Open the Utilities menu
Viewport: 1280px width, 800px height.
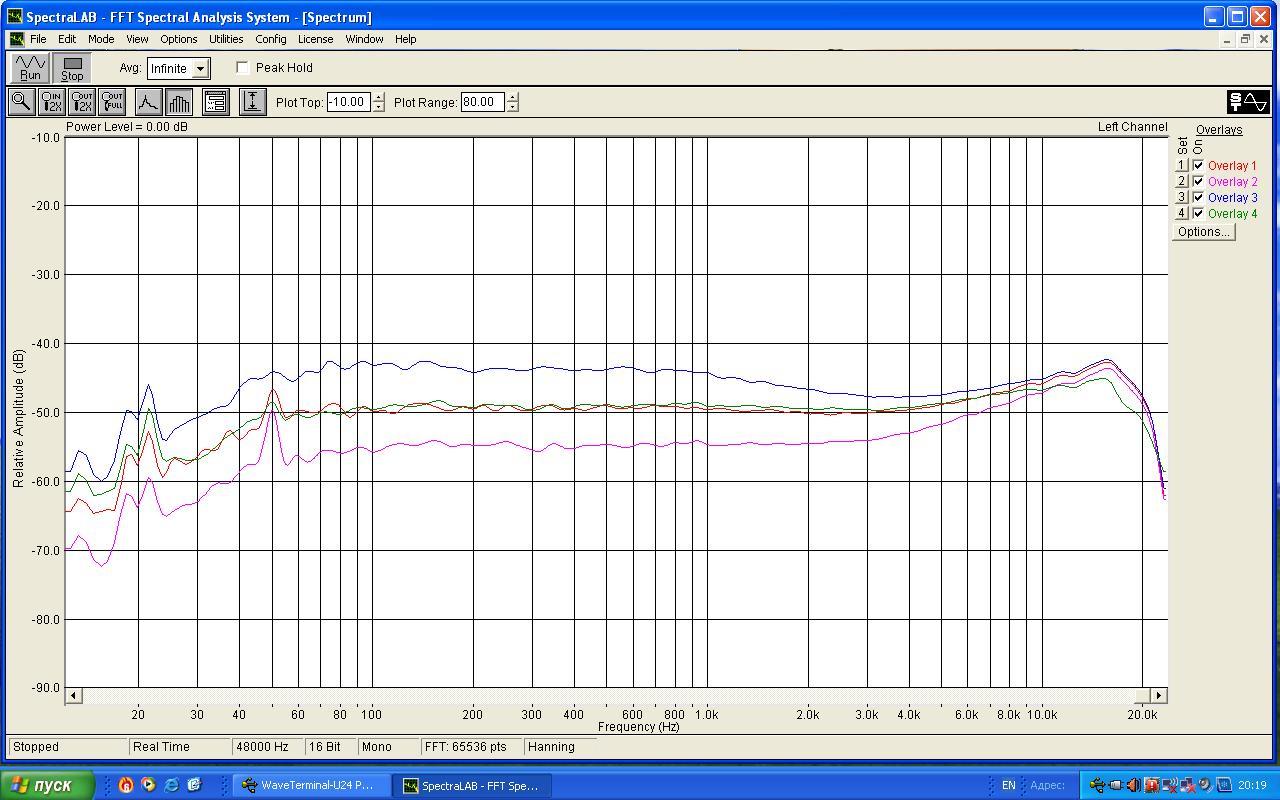[x=225, y=39]
